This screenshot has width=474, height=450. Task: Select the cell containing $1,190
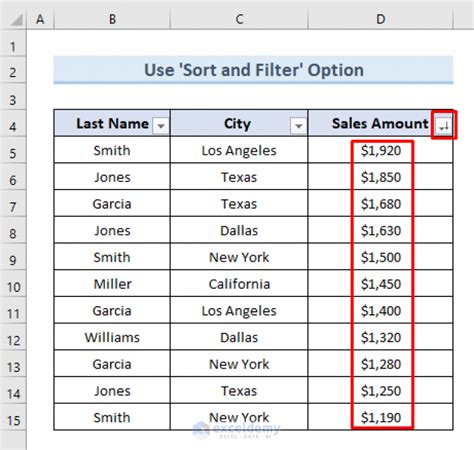(380, 417)
